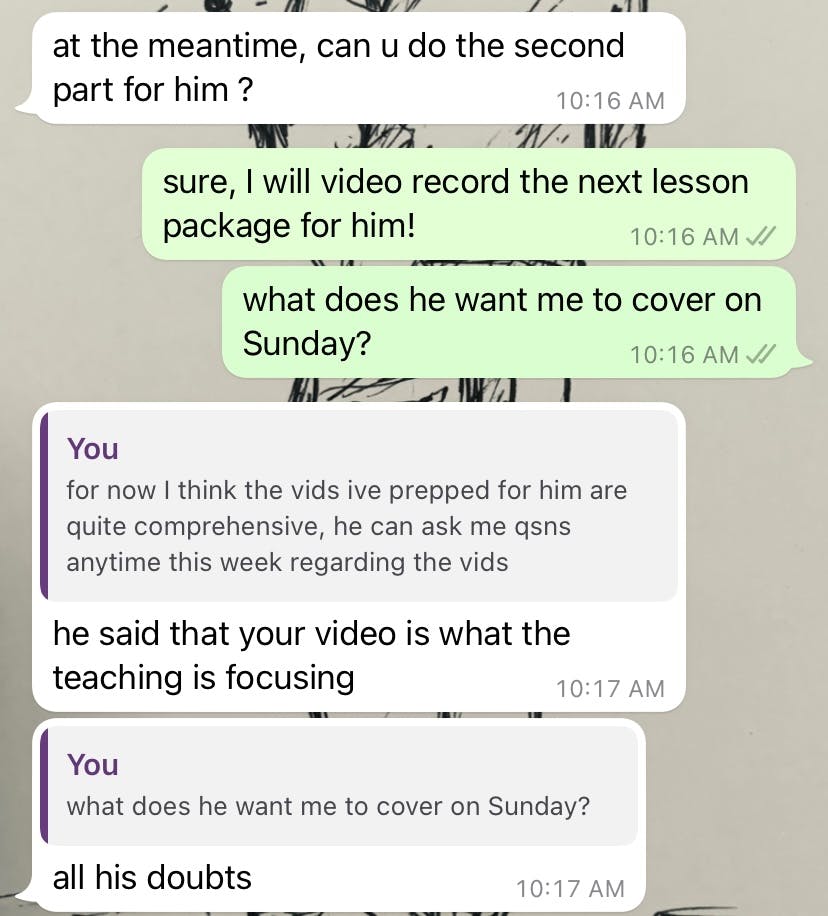Image resolution: width=828 pixels, height=916 pixels.
Task: Tap 'You' label in first quoted reply
Action: (92, 449)
